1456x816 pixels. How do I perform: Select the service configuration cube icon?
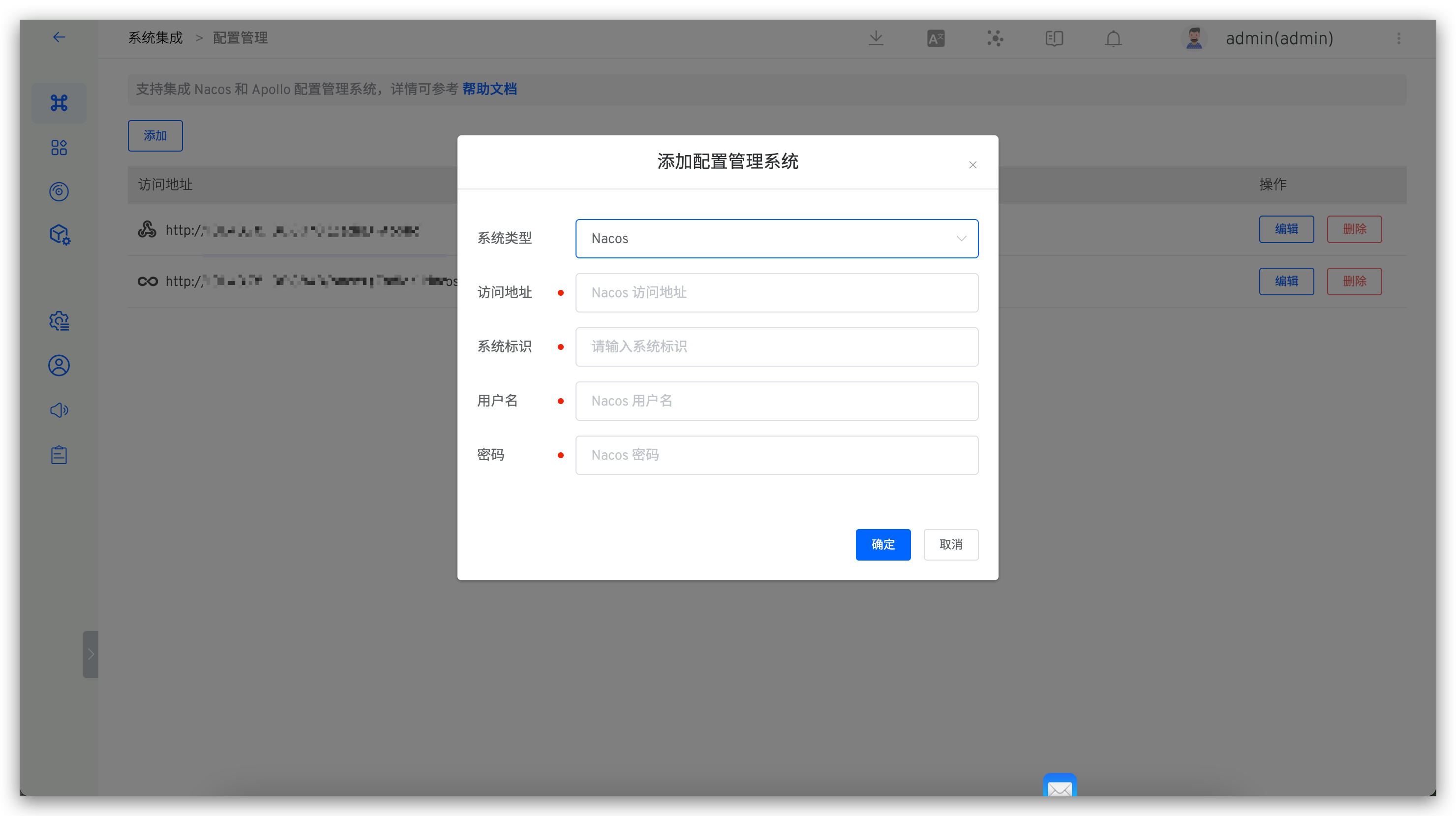[x=59, y=235]
